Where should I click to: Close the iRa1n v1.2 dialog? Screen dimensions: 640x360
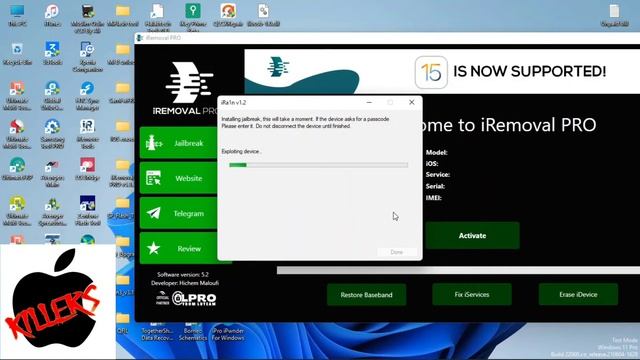[x=411, y=102]
